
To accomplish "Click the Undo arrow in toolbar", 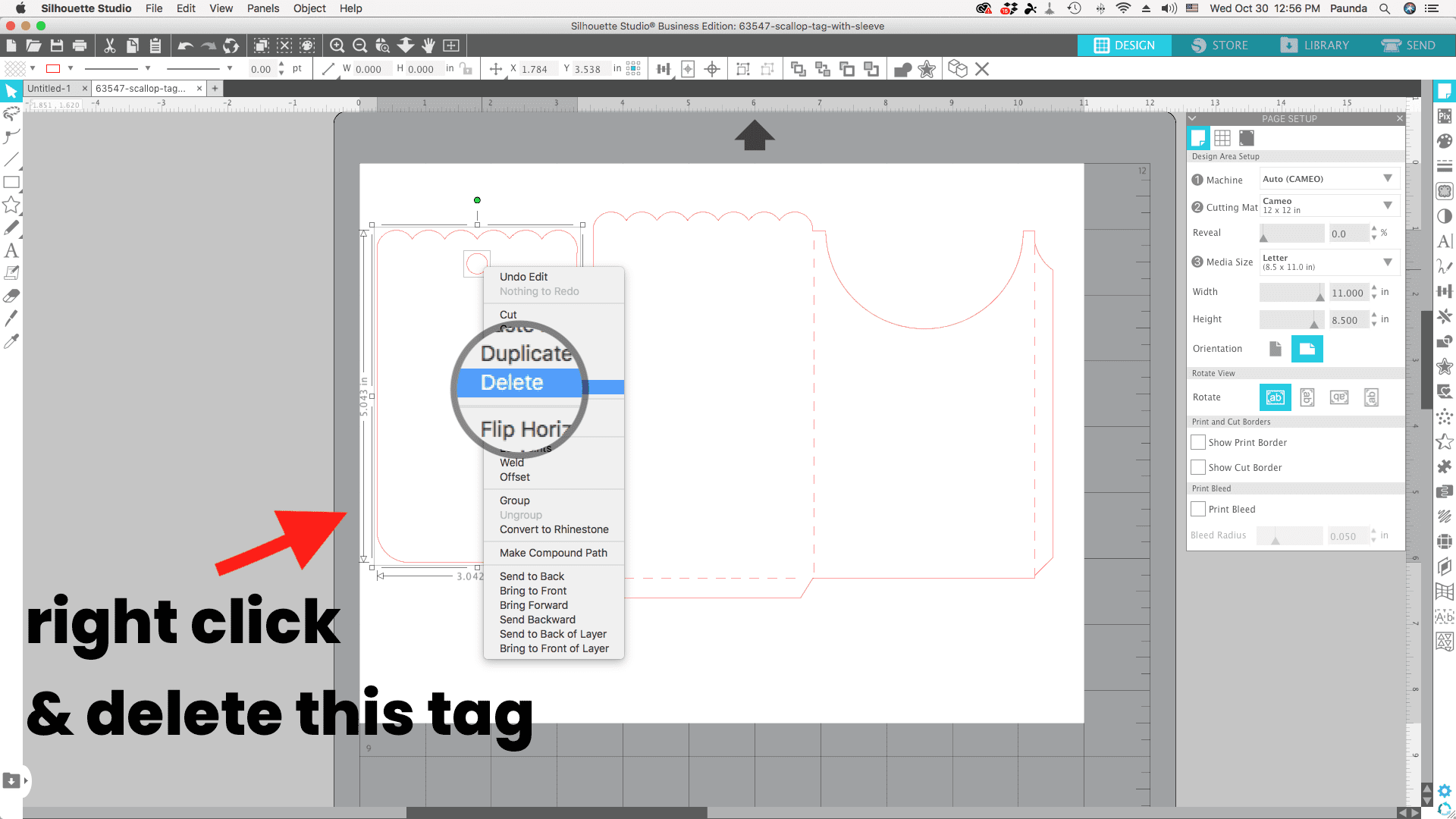I will point(185,45).
